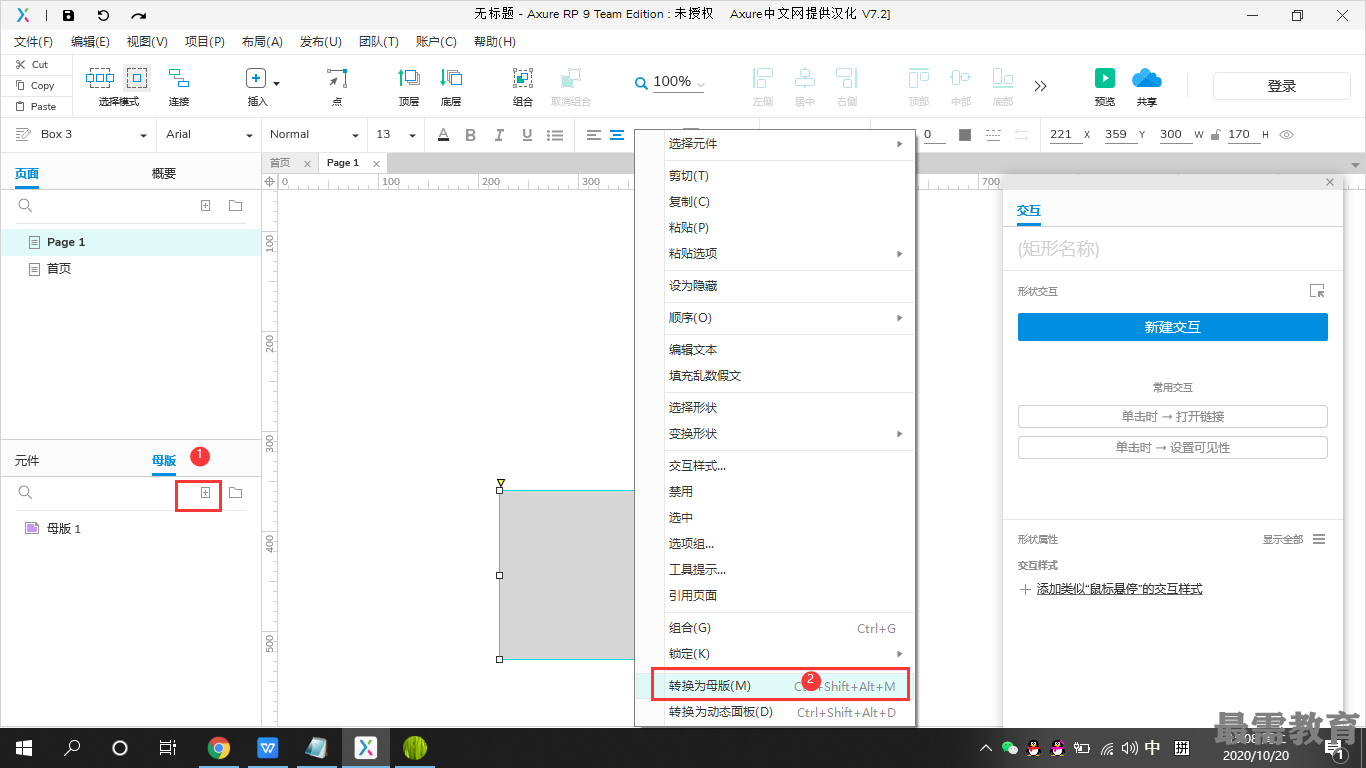
Task: Show more toolbar items with double chevron
Action: click(x=1041, y=86)
